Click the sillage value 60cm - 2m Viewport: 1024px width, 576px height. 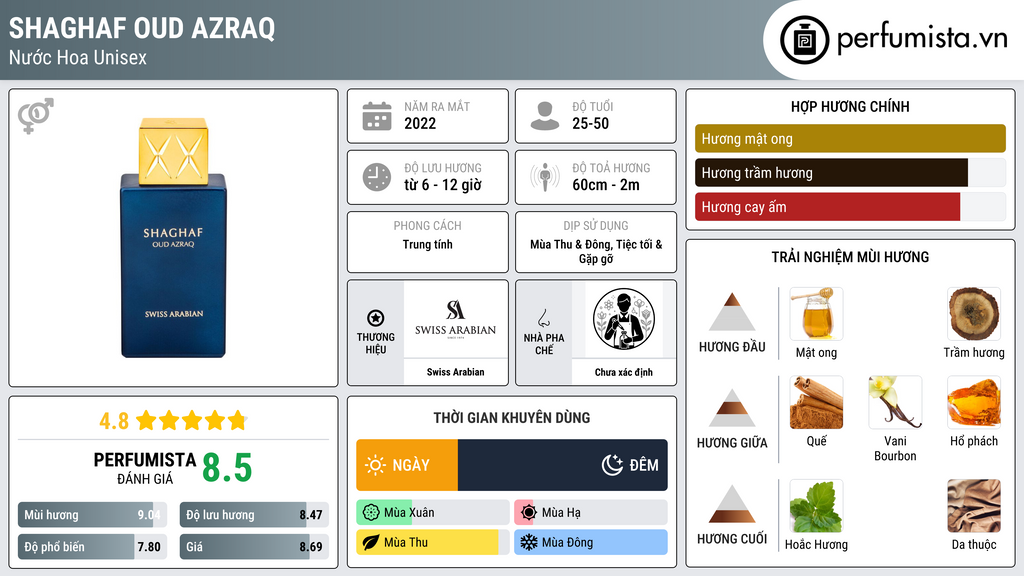click(606, 185)
